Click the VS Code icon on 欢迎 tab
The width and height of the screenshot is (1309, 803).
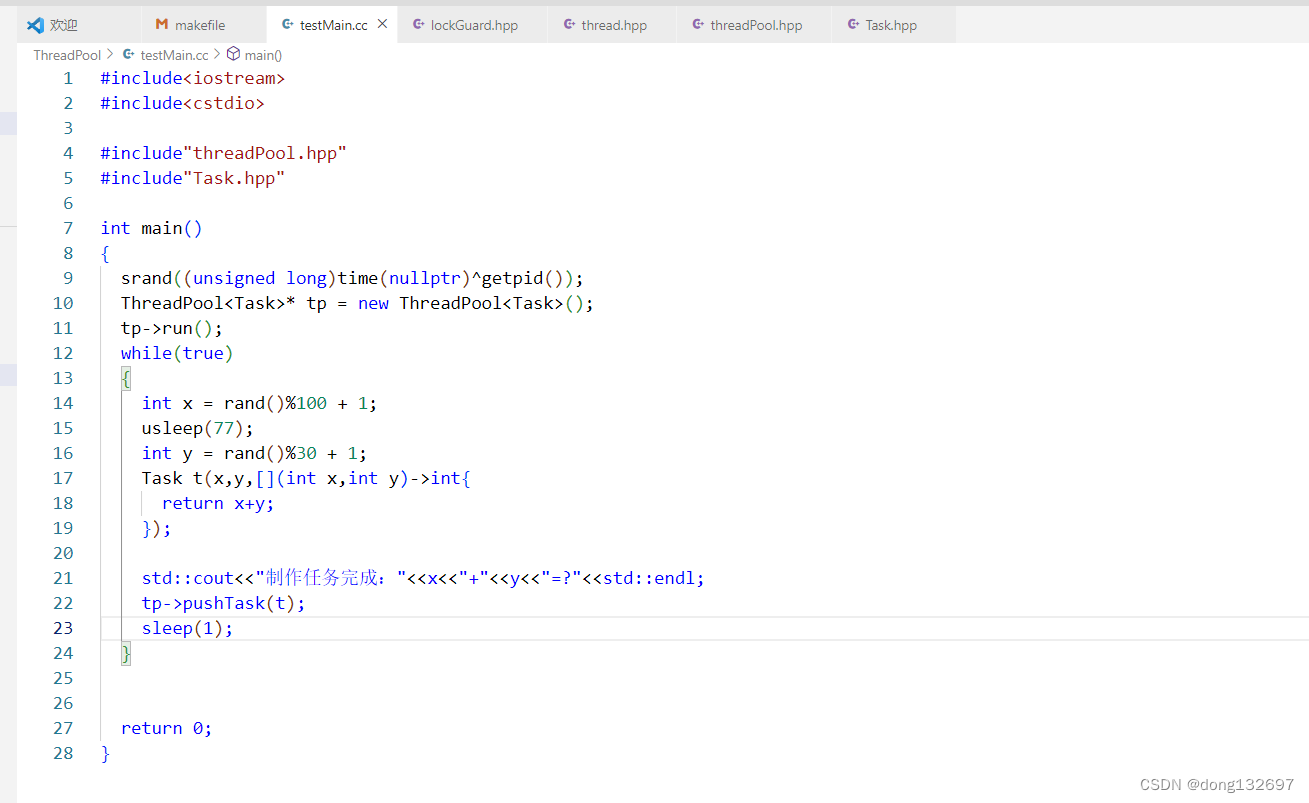click(36, 25)
